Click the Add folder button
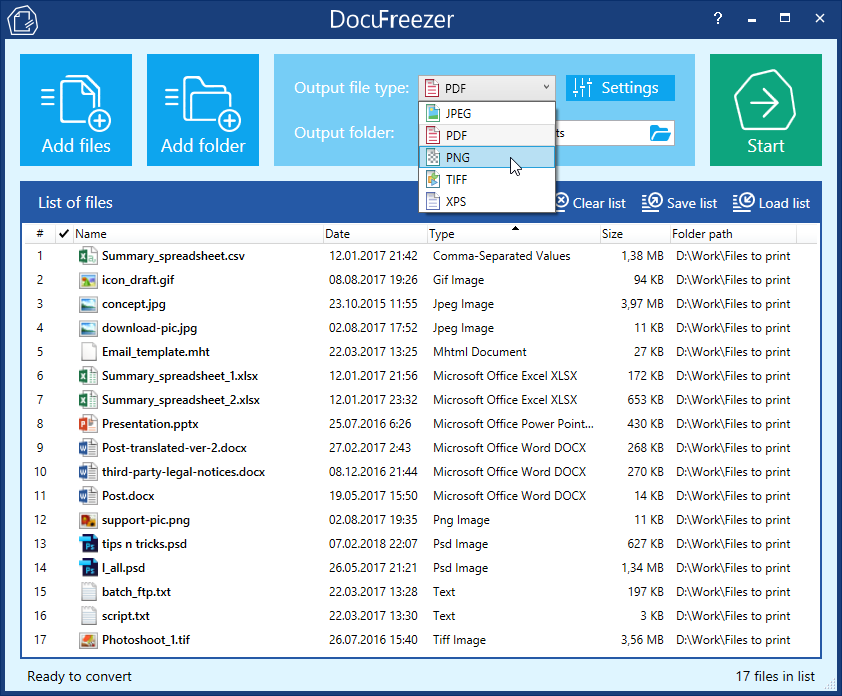This screenshot has width=842, height=696. pos(203,110)
